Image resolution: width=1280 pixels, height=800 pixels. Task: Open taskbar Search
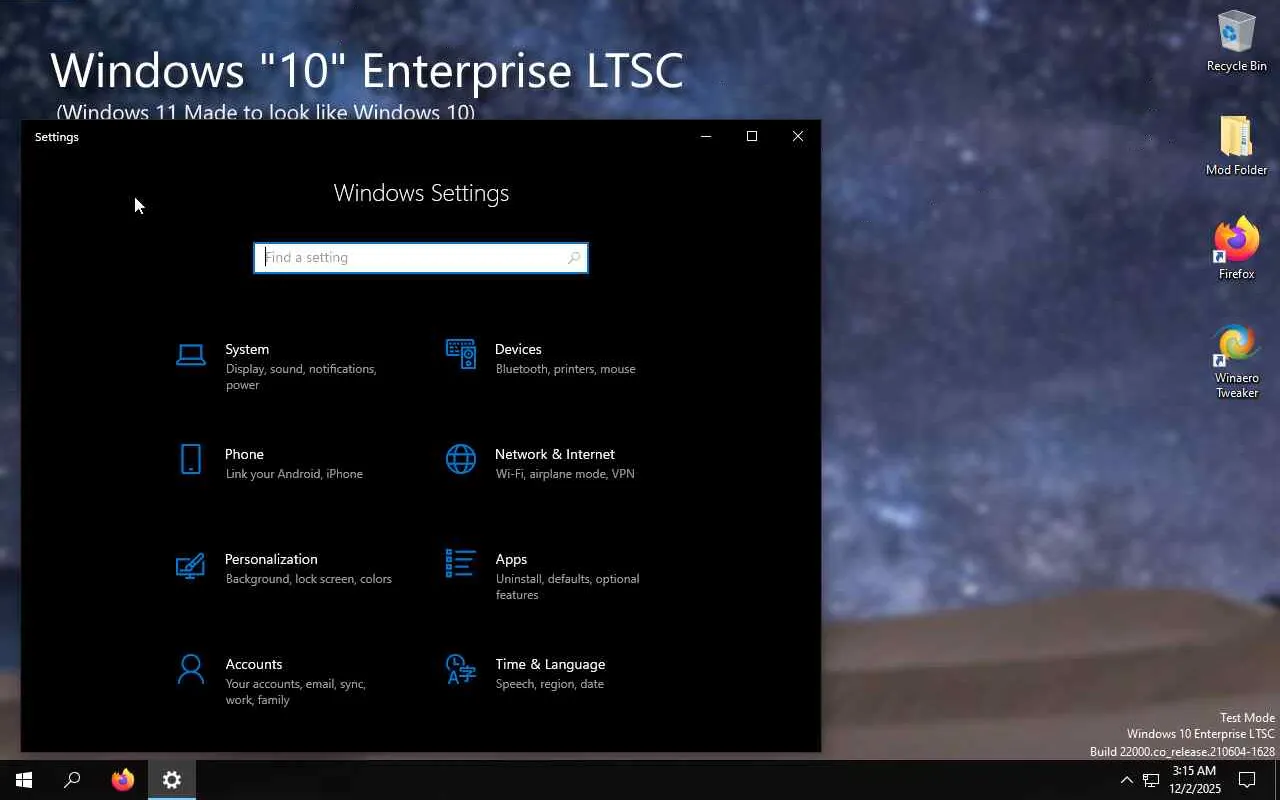click(72, 780)
